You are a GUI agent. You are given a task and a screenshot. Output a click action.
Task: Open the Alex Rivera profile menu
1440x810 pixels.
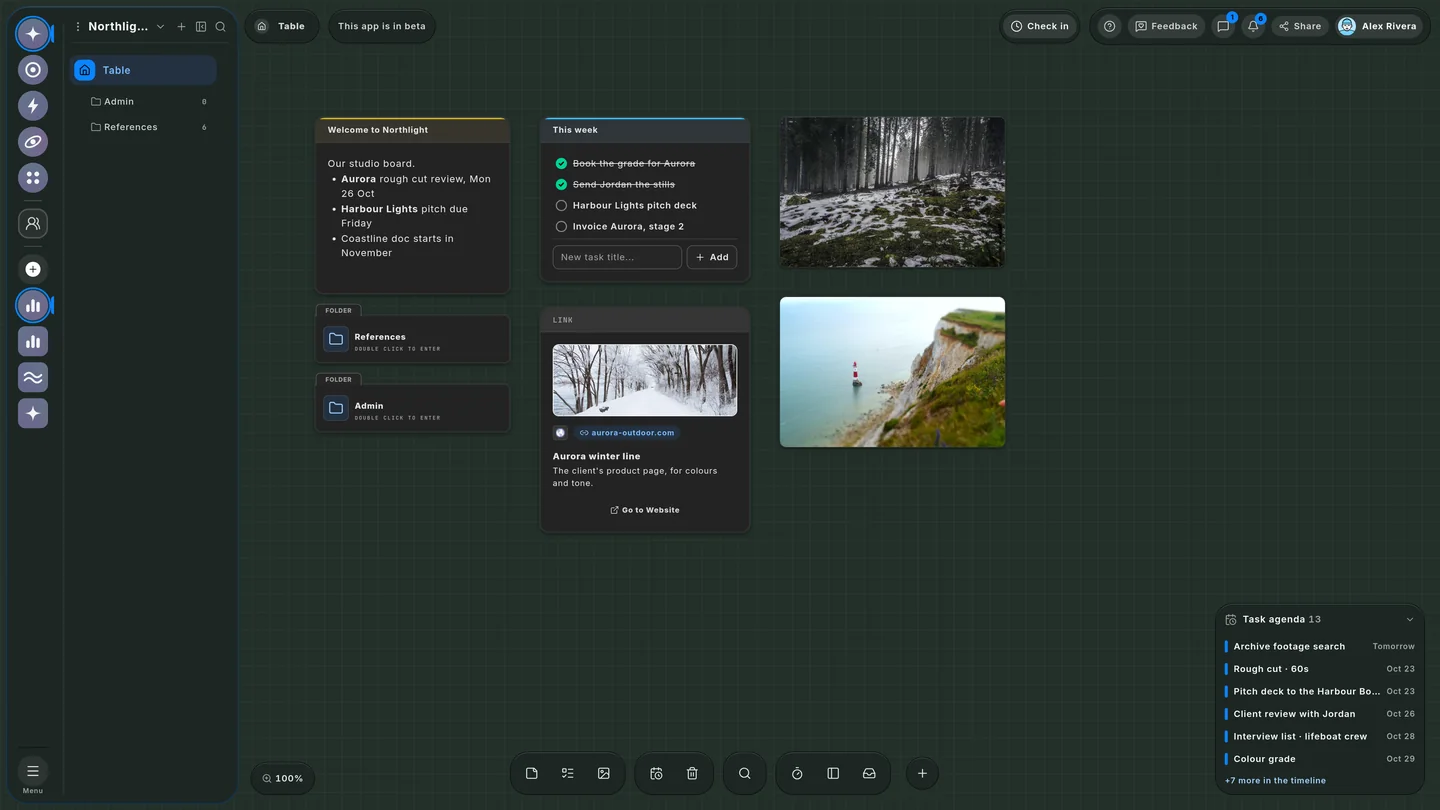1378,26
